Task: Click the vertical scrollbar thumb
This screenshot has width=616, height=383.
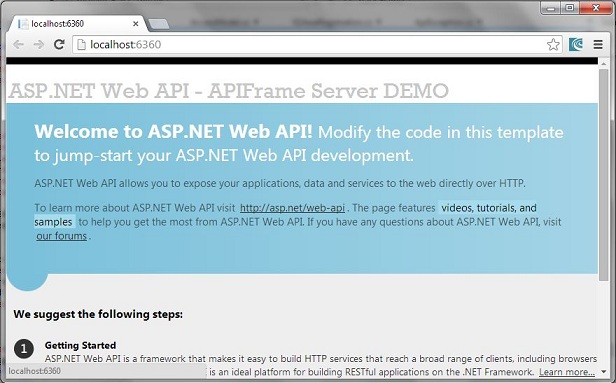Action: (x=603, y=174)
